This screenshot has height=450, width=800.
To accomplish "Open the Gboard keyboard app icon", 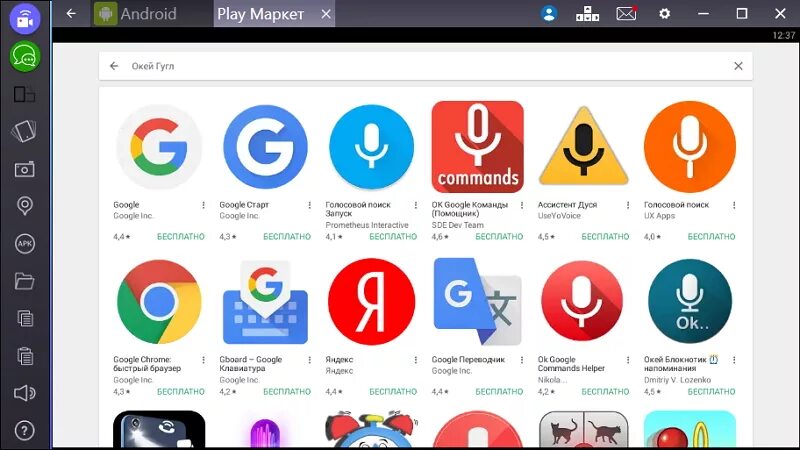I will tap(265, 302).
